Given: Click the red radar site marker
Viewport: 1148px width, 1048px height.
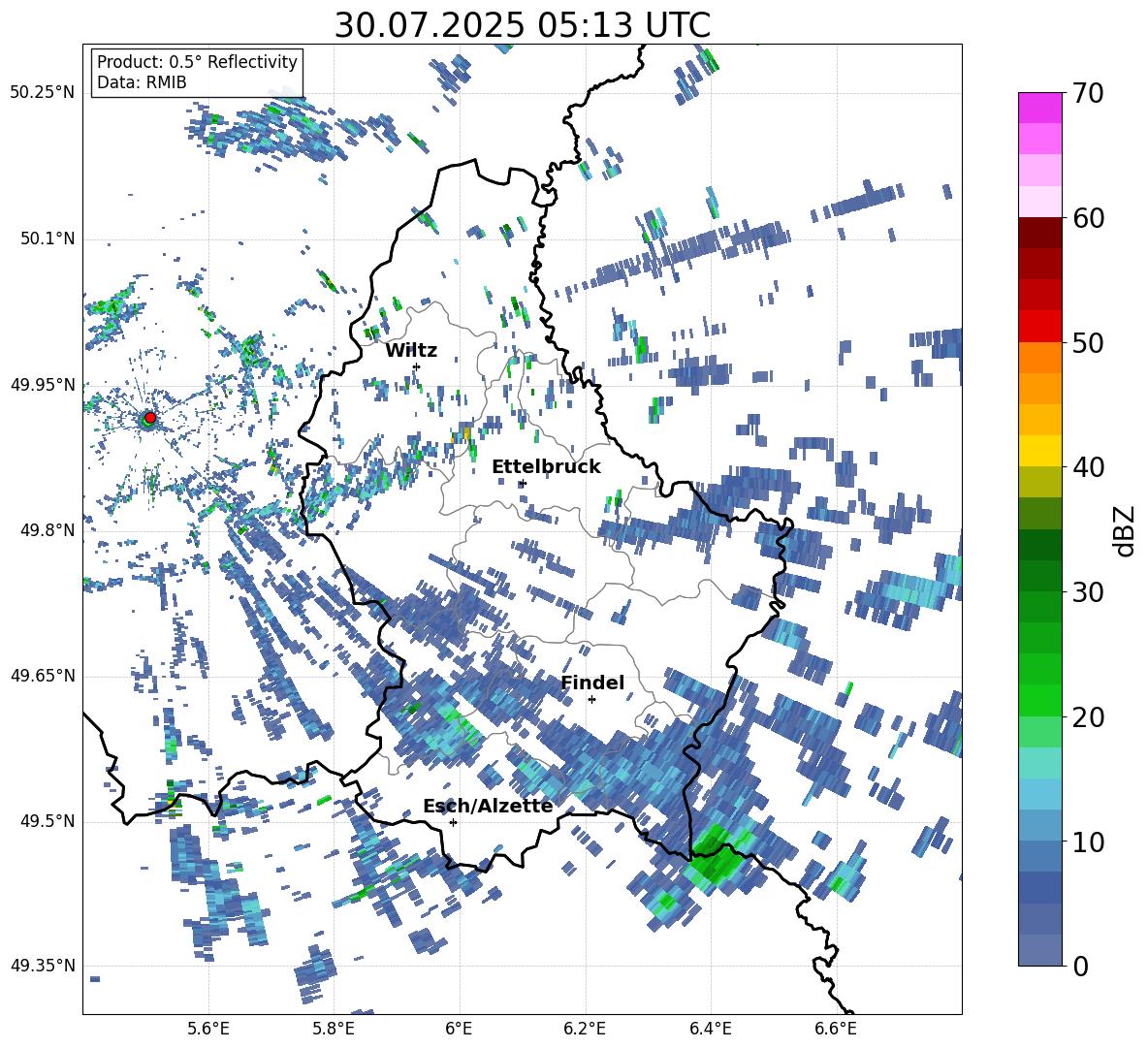Looking at the screenshot, I should point(150,417).
